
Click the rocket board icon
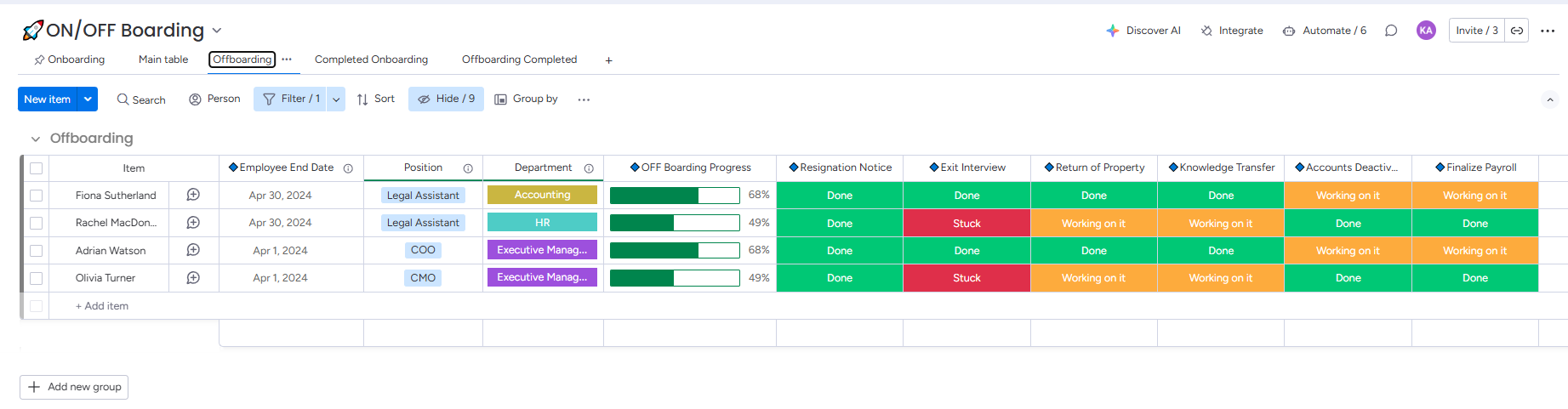(x=32, y=31)
